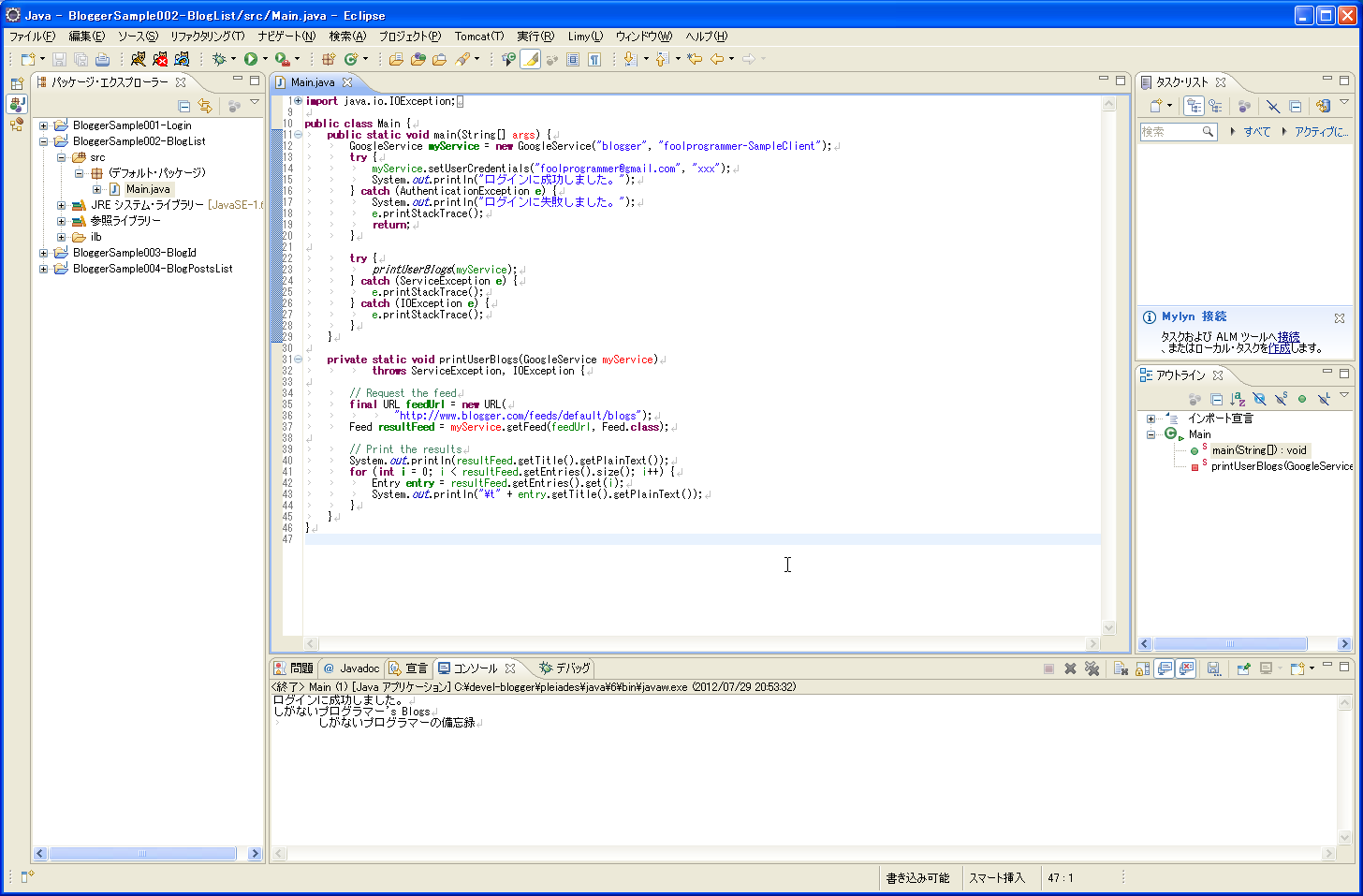Click 作成 link in Mylyn panel
Viewport: 1363px width, 896px height.
[1280, 348]
